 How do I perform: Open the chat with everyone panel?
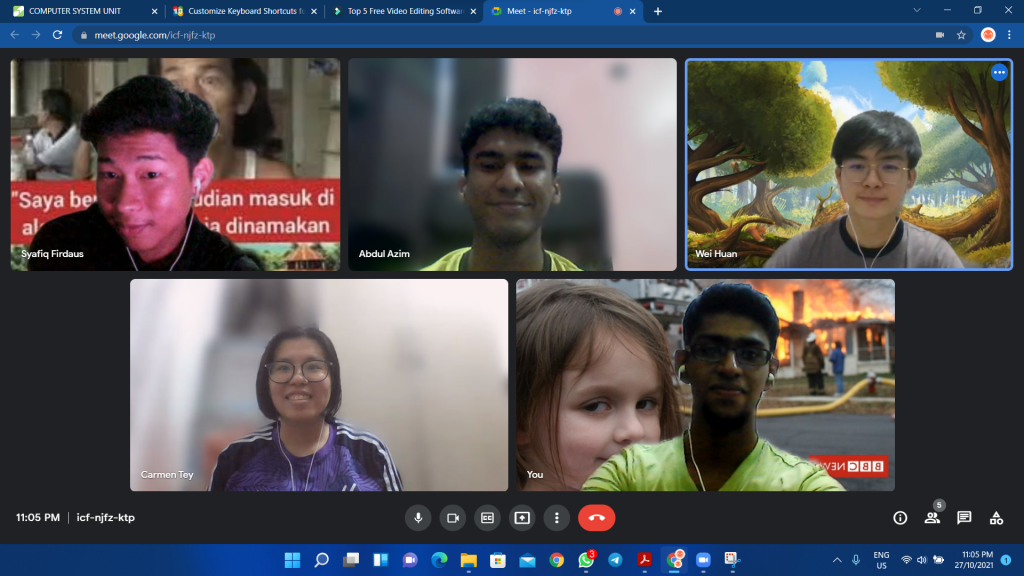964,518
